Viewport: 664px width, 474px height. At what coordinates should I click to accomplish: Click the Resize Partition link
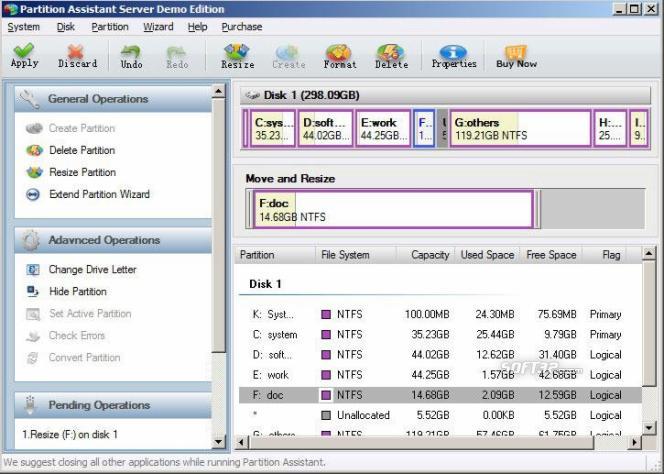(x=82, y=172)
